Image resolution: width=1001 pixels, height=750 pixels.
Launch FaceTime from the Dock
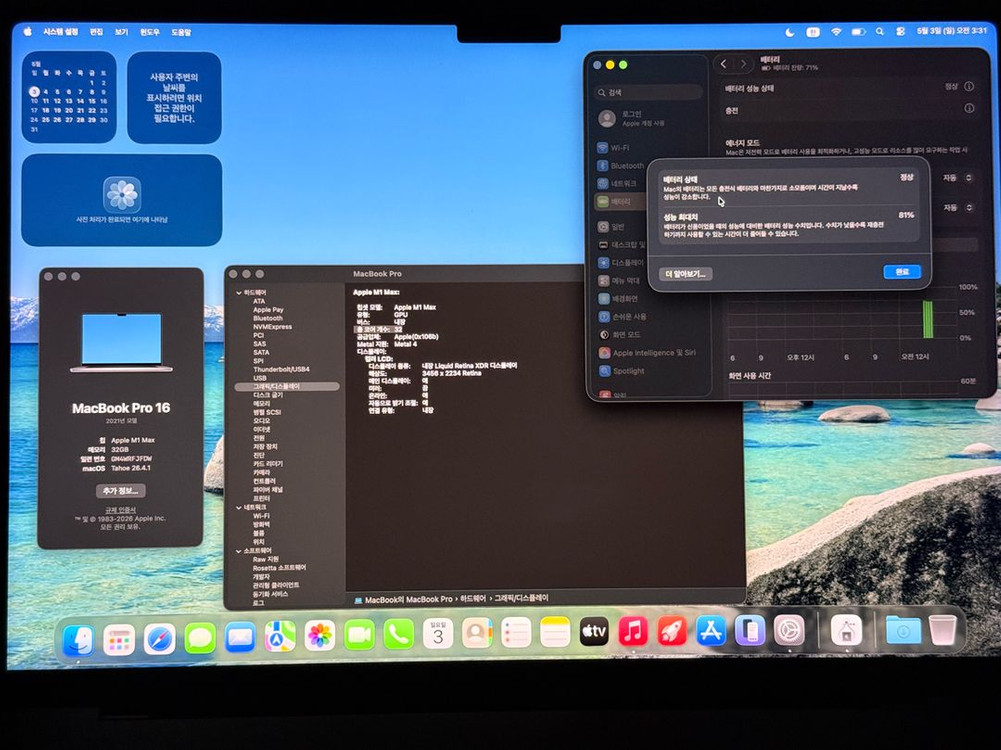359,634
